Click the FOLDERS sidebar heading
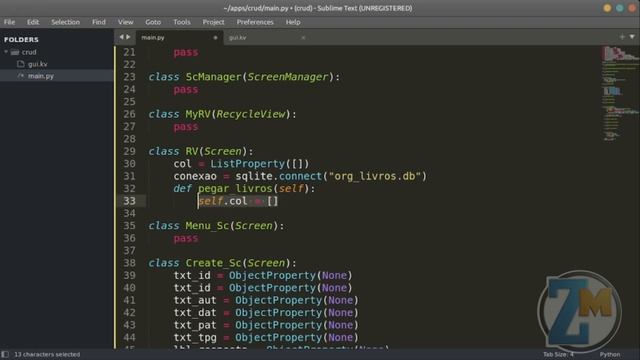Image resolution: width=640 pixels, height=360 pixels. click(x=21, y=40)
